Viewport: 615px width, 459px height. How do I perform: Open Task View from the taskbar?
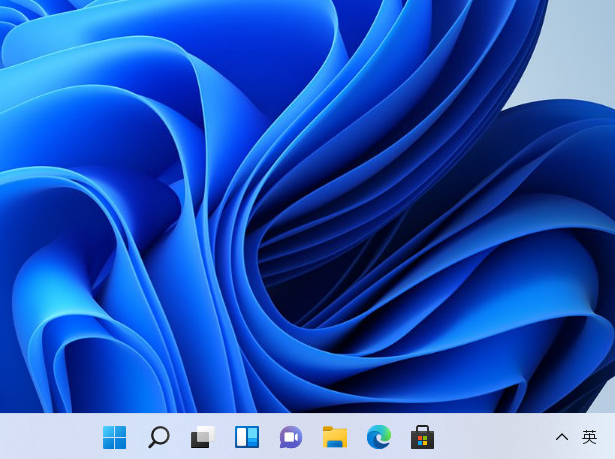pyautogui.click(x=203, y=437)
